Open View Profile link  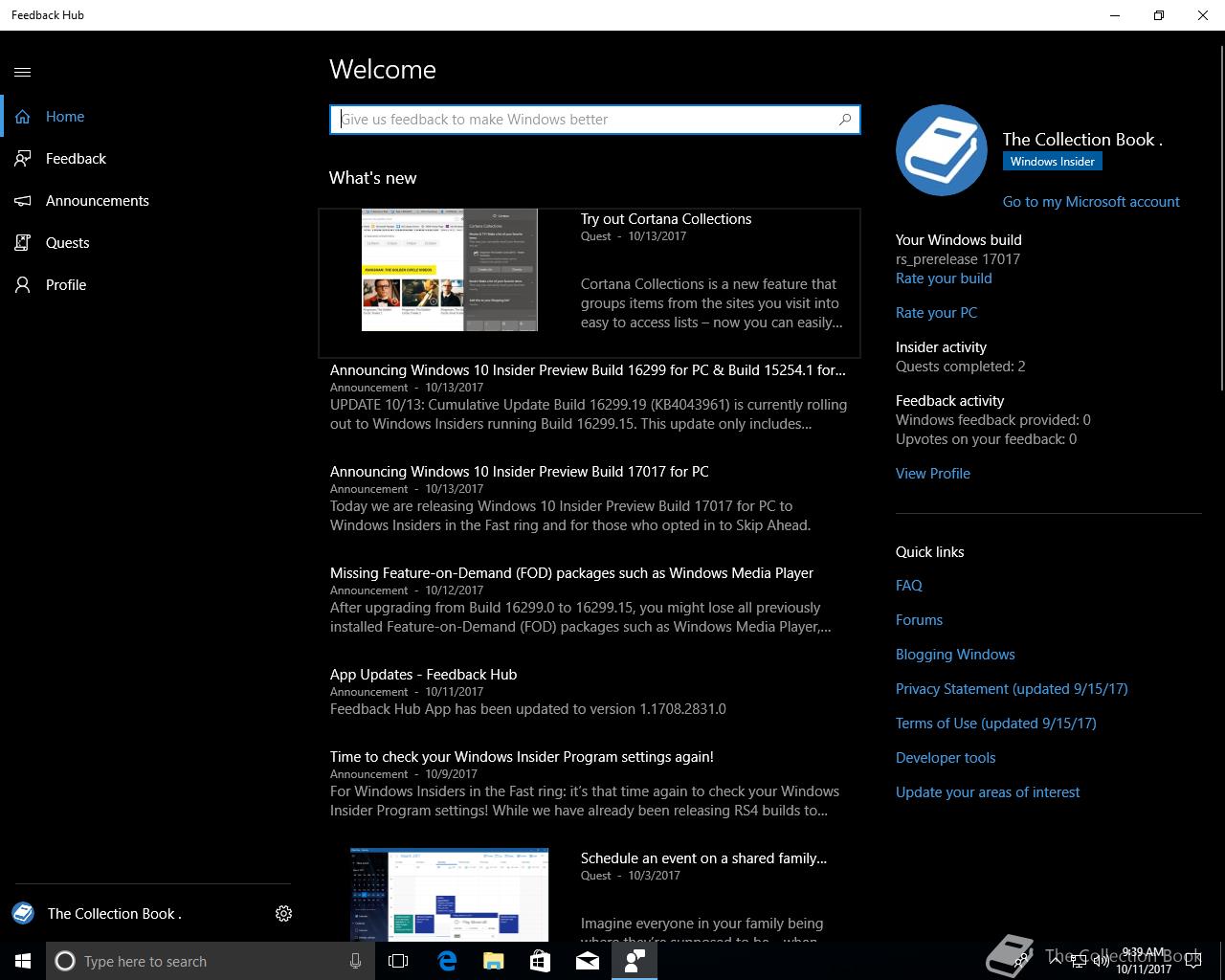click(x=933, y=474)
